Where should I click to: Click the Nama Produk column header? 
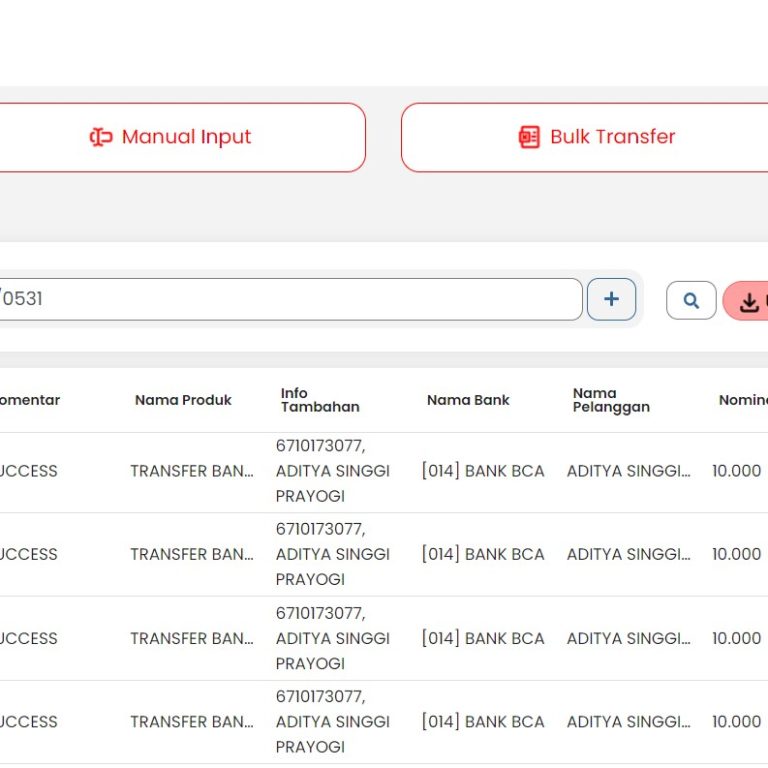(183, 400)
